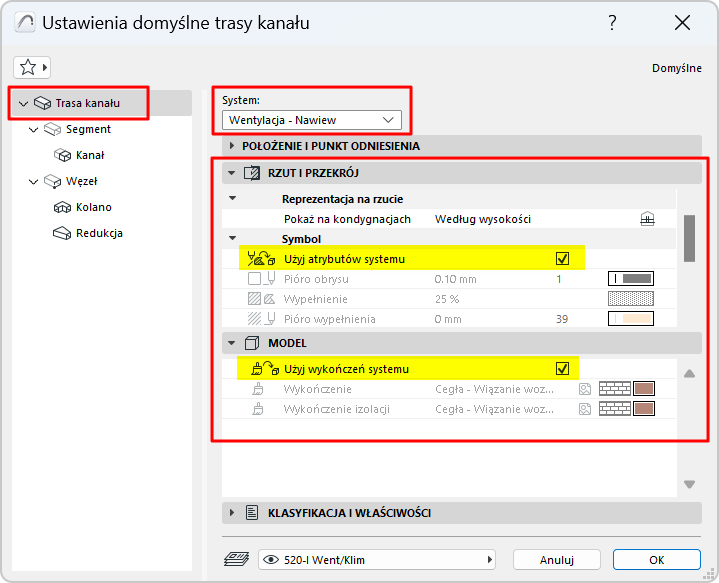Toggle layer visibility eye for 520-I Went/Klim
The width and height of the screenshot is (719, 583).
tap(271, 560)
